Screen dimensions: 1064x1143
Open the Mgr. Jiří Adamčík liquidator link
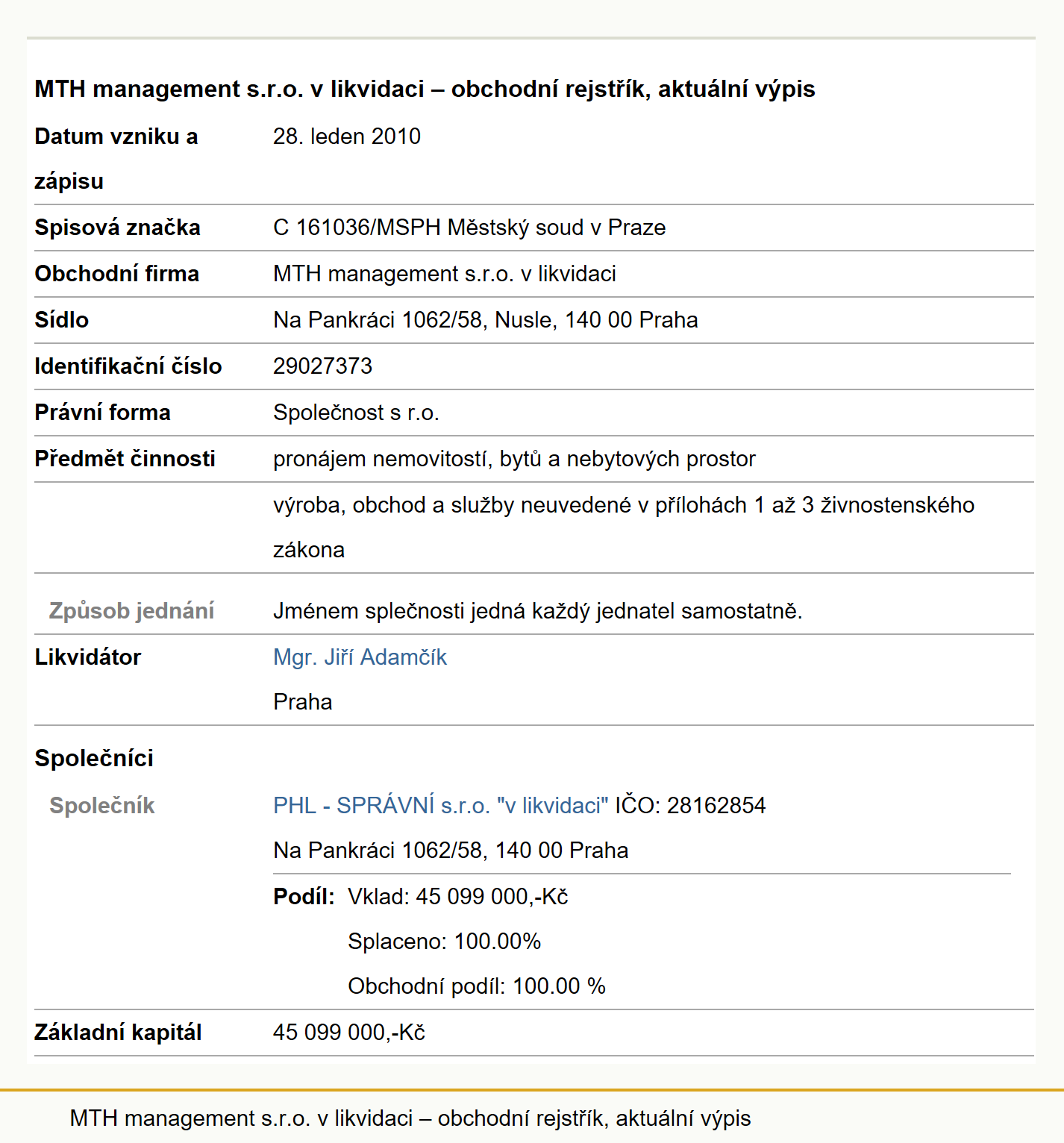[x=360, y=657]
